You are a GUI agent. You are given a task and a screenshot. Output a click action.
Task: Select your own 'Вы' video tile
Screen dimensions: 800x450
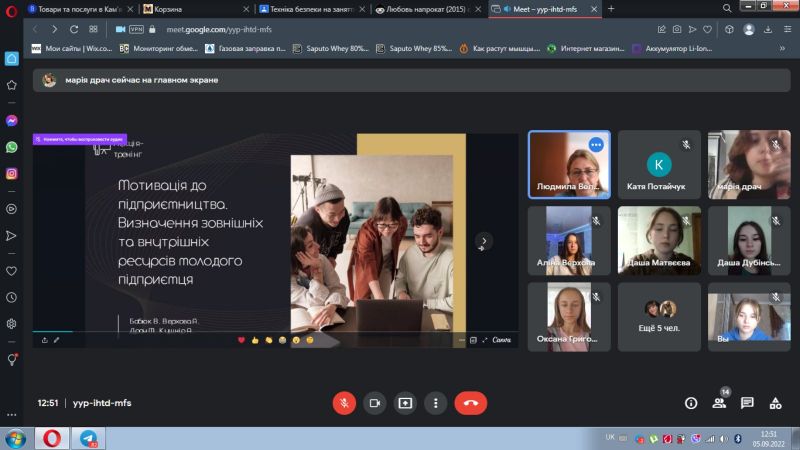(749, 317)
